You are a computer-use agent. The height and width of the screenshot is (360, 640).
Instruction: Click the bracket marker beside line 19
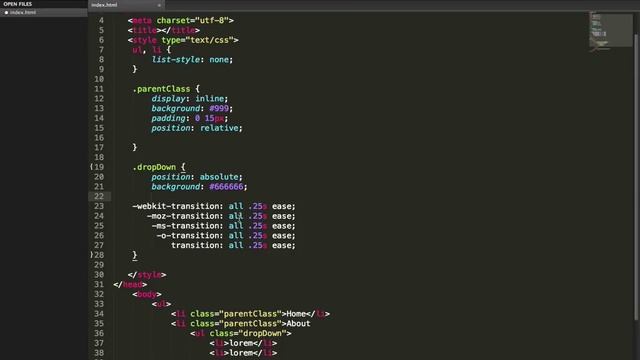coord(91,167)
